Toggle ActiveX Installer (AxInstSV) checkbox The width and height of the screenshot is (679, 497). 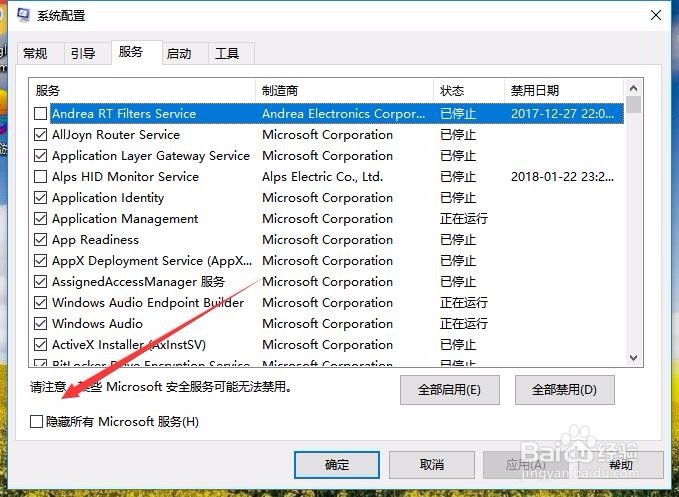coord(40,345)
